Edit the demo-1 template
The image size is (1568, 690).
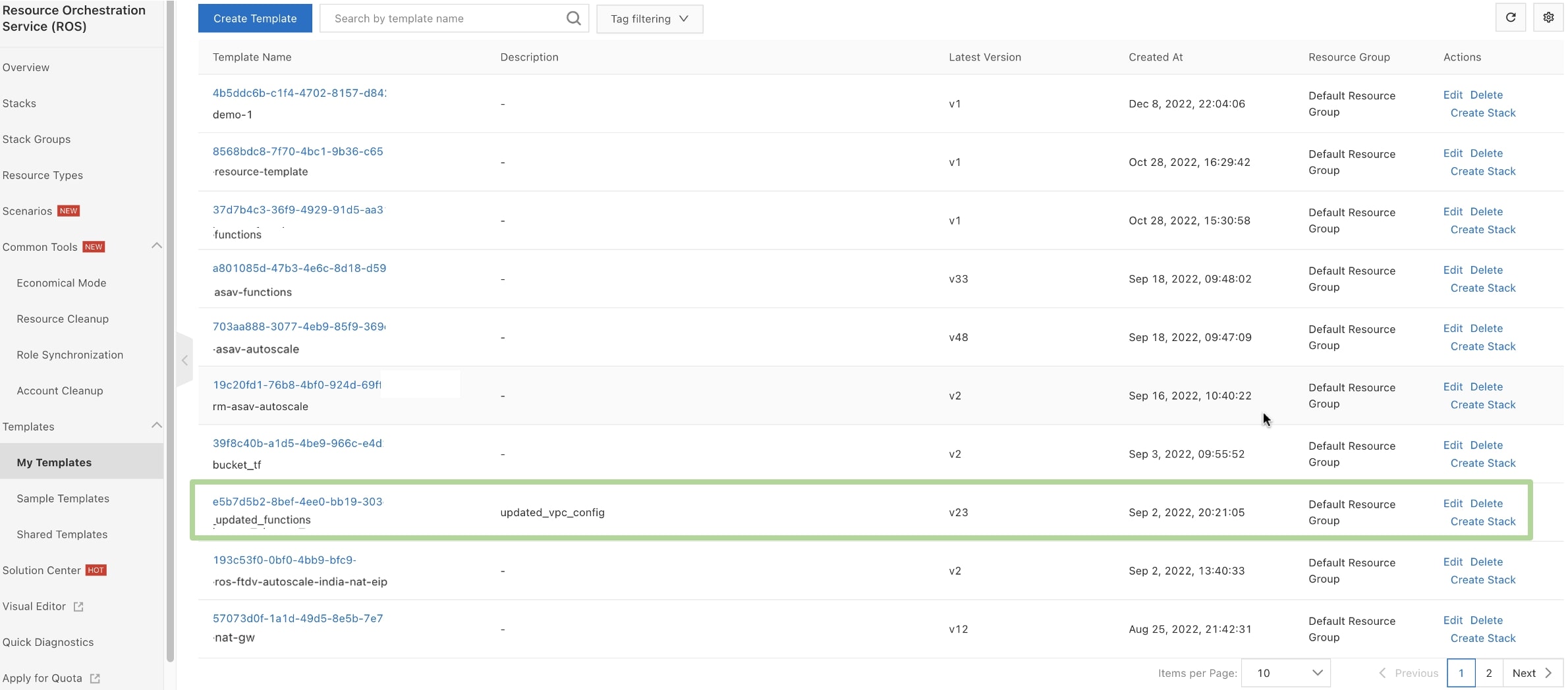coord(1453,95)
